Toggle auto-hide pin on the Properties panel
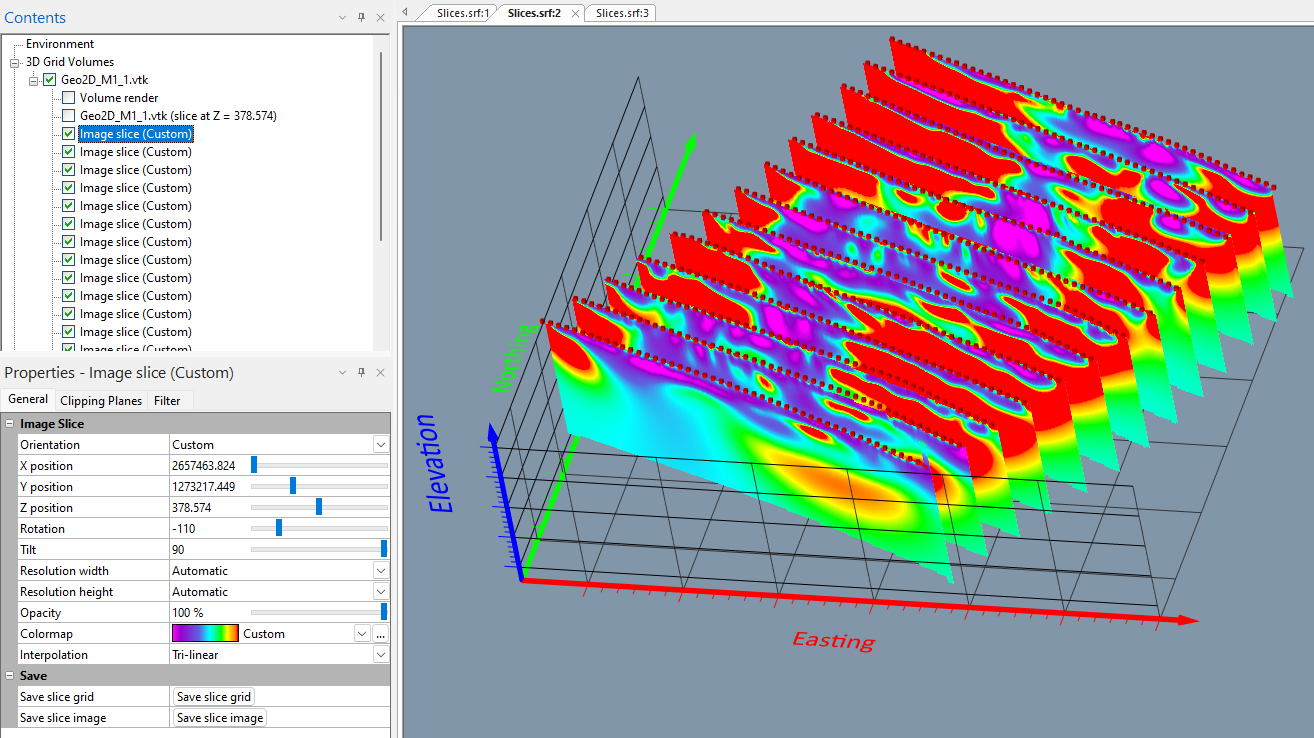 (361, 372)
